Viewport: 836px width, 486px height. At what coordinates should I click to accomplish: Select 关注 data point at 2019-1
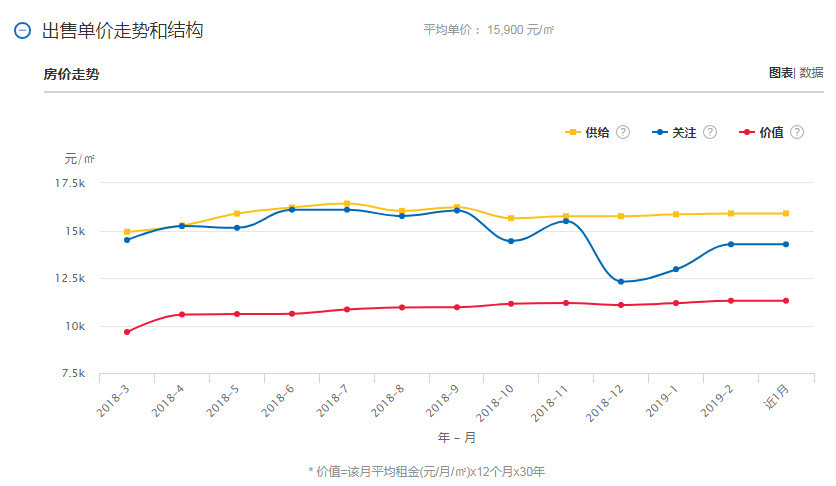click(676, 269)
